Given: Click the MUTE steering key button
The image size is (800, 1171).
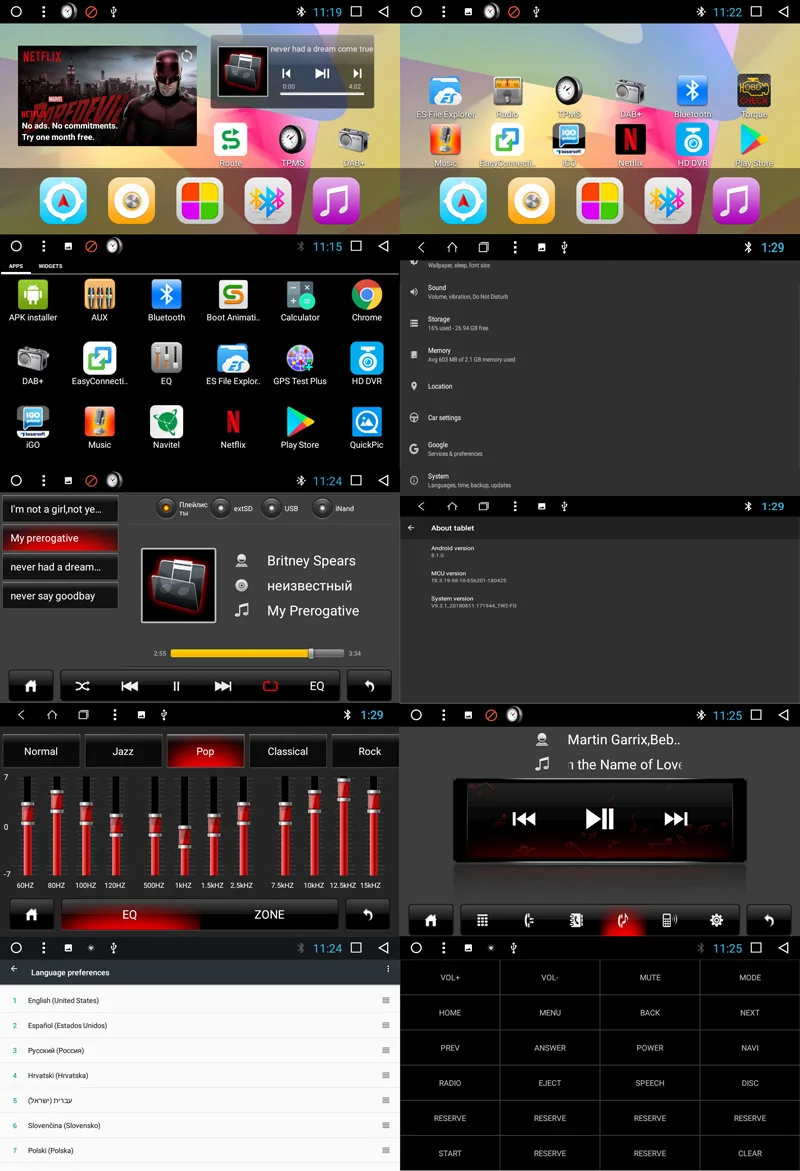Looking at the screenshot, I should coord(650,978).
